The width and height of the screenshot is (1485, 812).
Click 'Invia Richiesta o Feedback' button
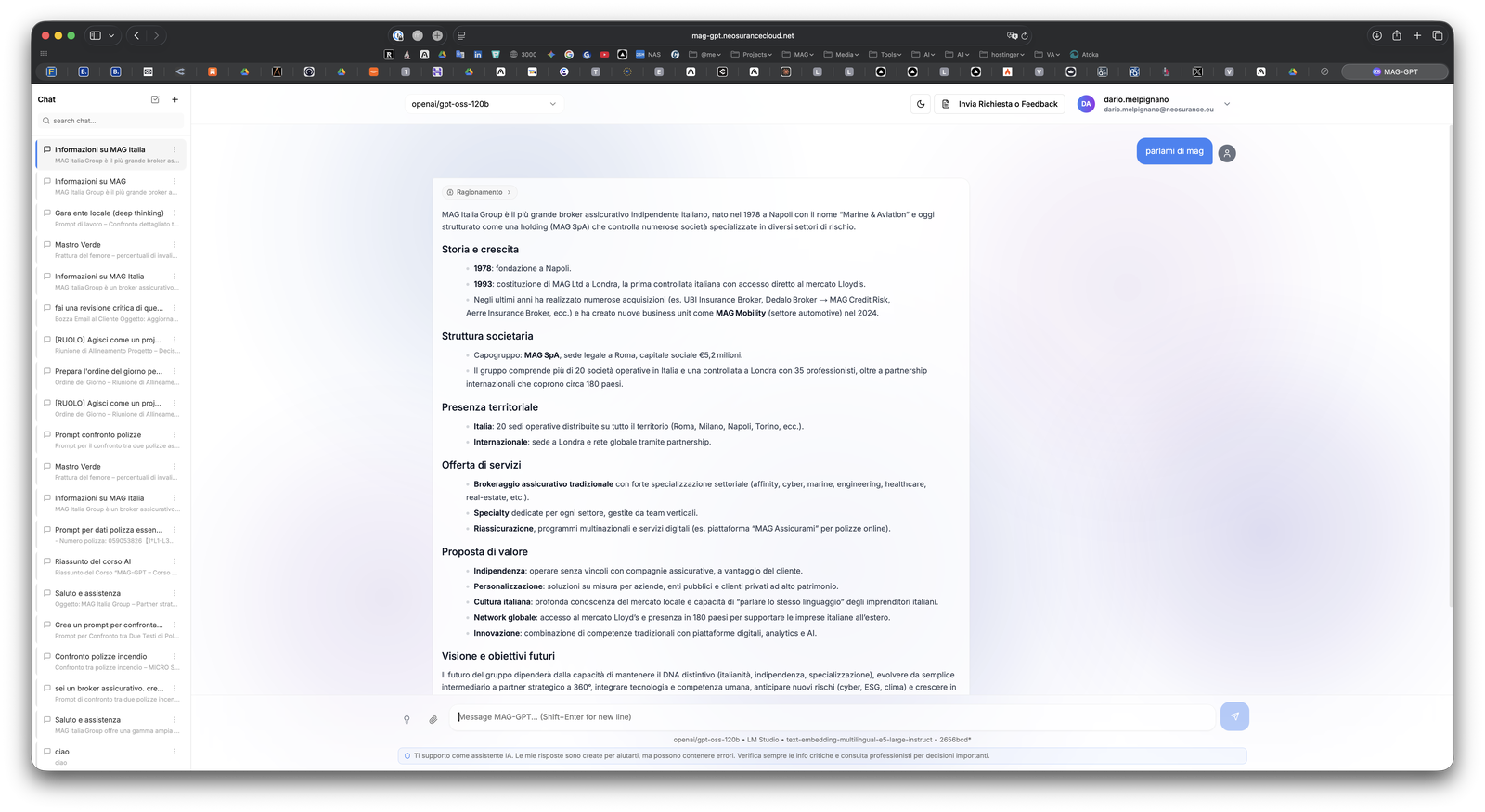[x=999, y=104]
